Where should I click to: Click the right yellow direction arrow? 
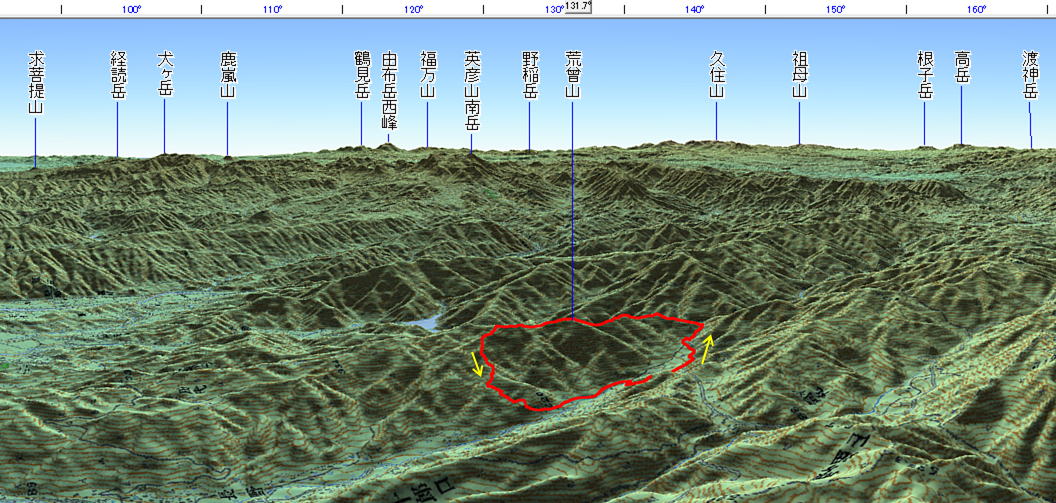pos(708,349)
